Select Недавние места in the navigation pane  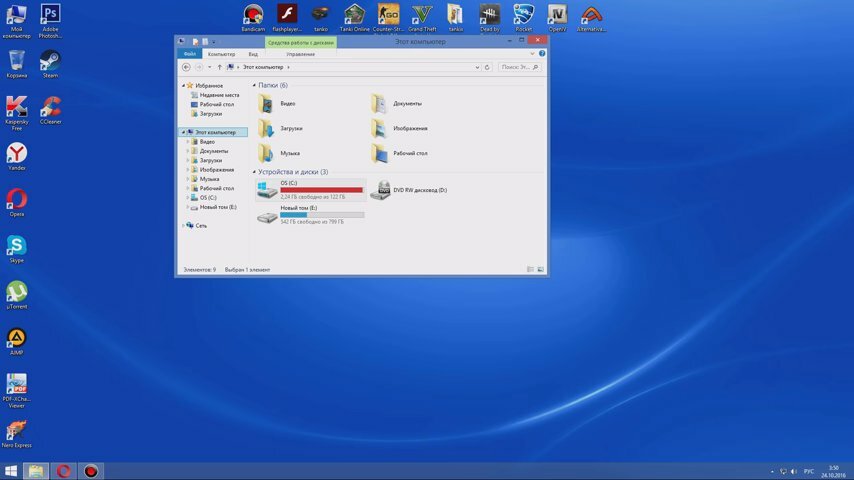pyautogui.click(x=215, y=95)
